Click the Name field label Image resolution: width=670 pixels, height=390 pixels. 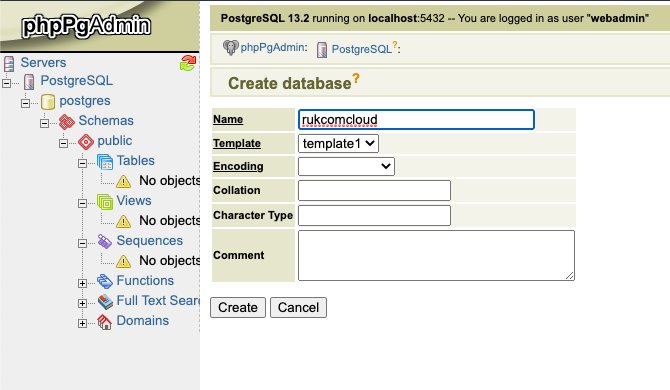pyautogui.click(x=228, y=119)
